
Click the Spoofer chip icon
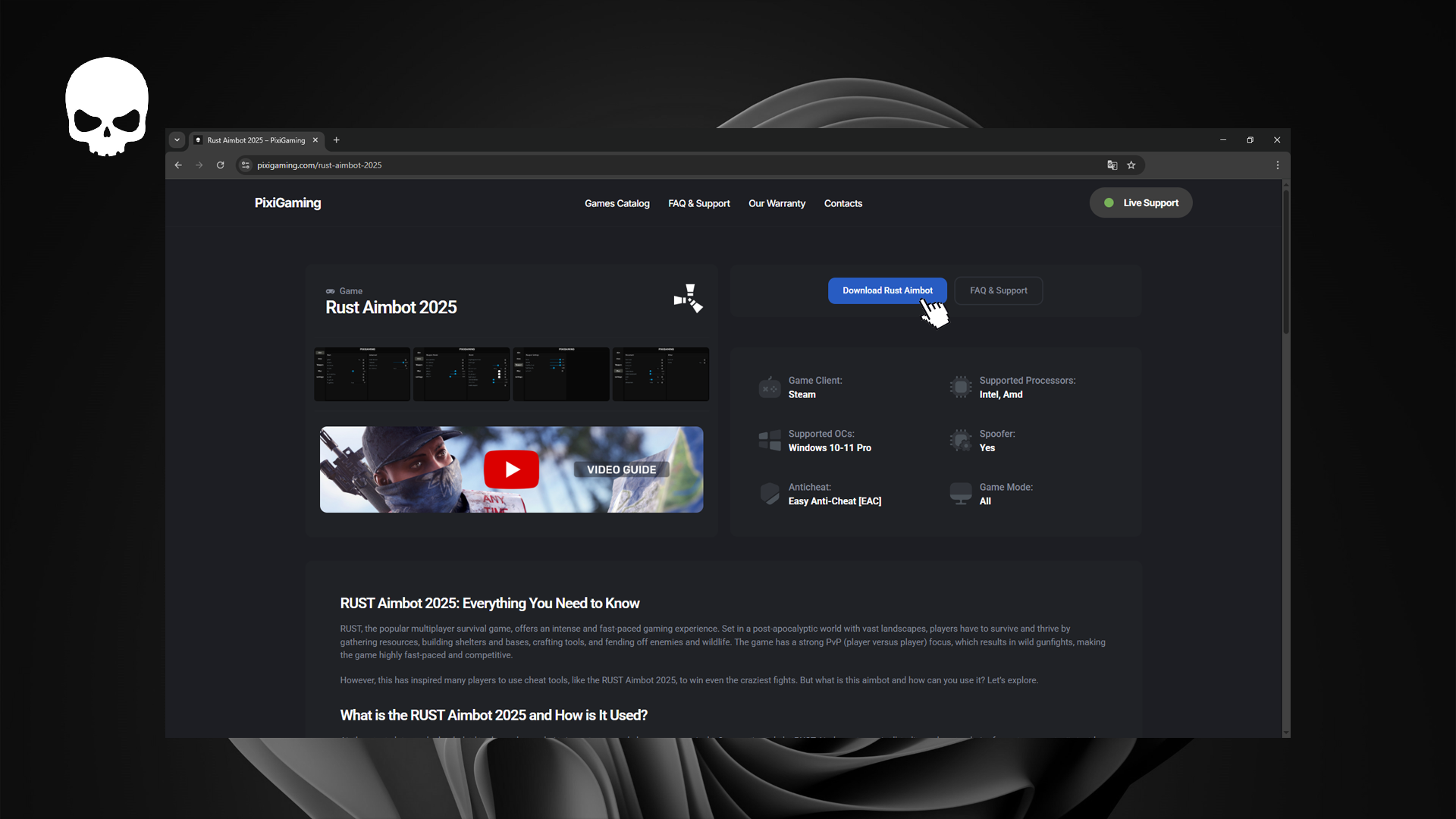tap(961, 441)
